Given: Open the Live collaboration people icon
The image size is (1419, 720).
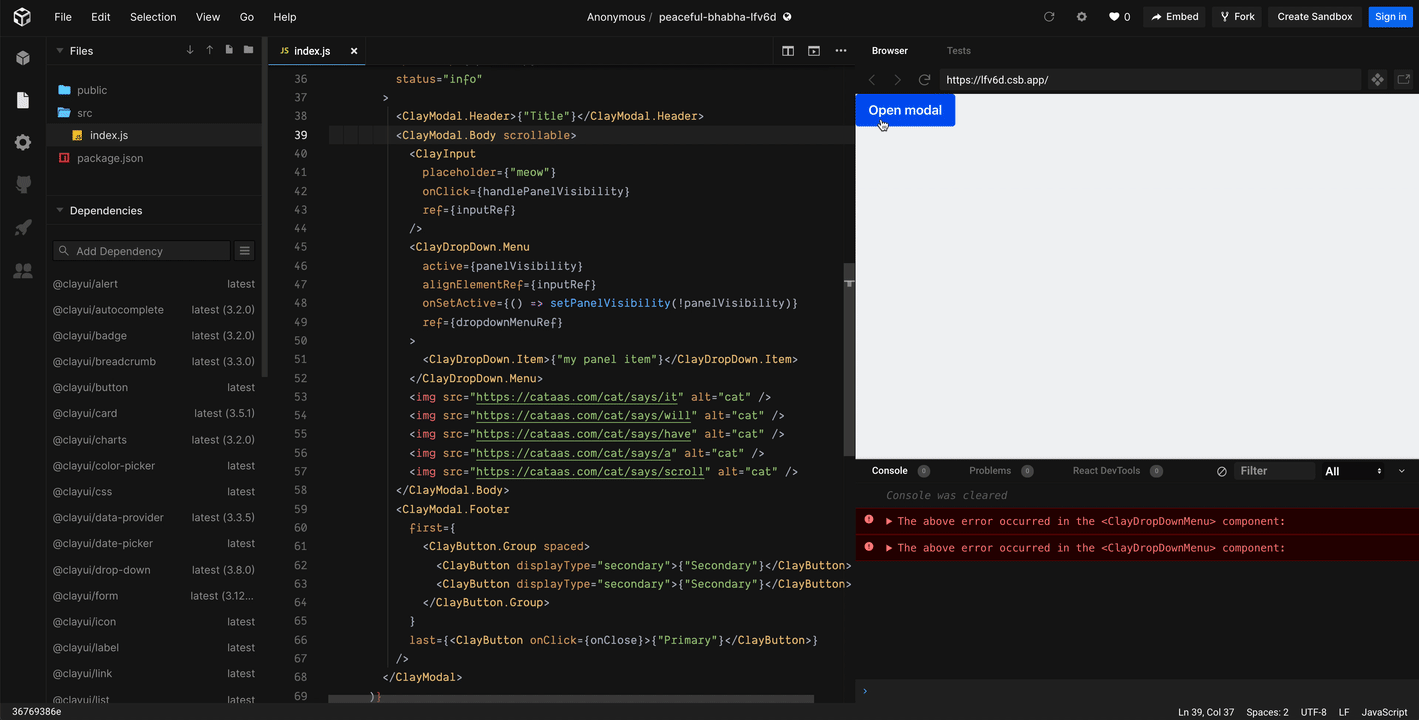Looking at the screenshot, I should [22, 271].
